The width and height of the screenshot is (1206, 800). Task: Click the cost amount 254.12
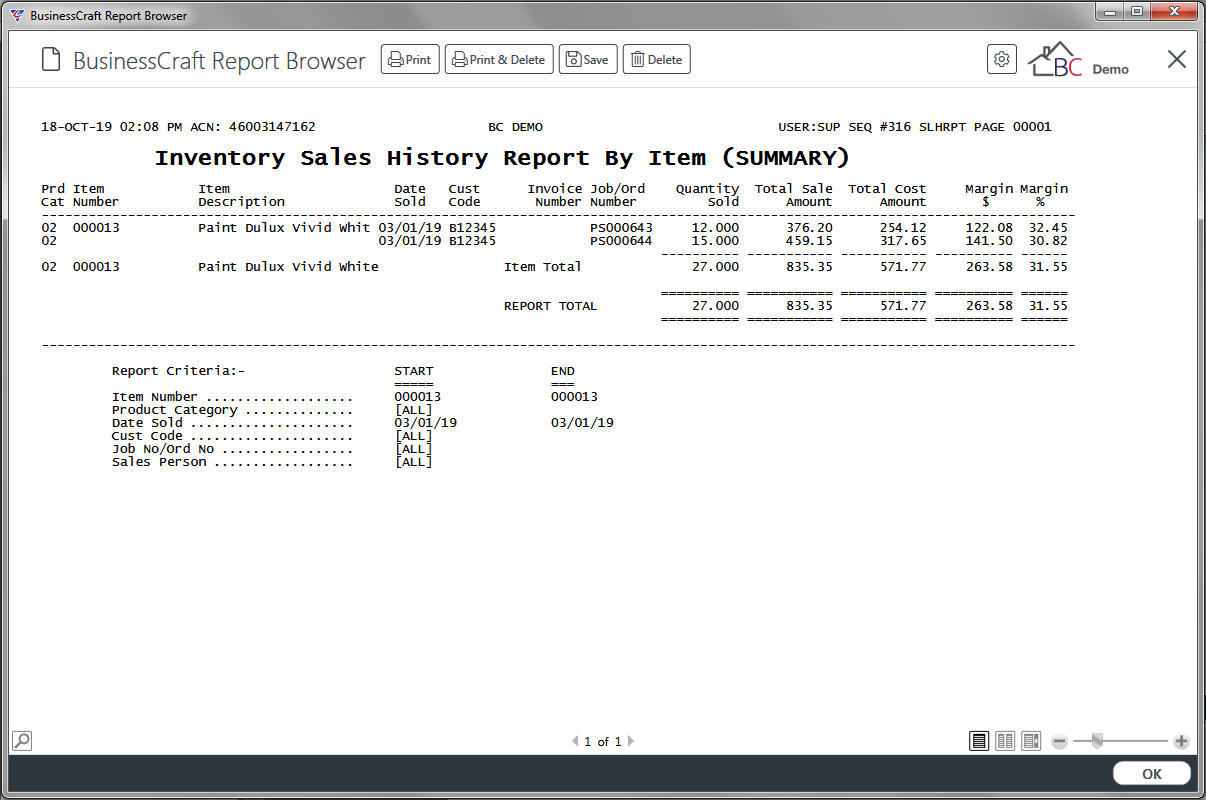[903, 228]
